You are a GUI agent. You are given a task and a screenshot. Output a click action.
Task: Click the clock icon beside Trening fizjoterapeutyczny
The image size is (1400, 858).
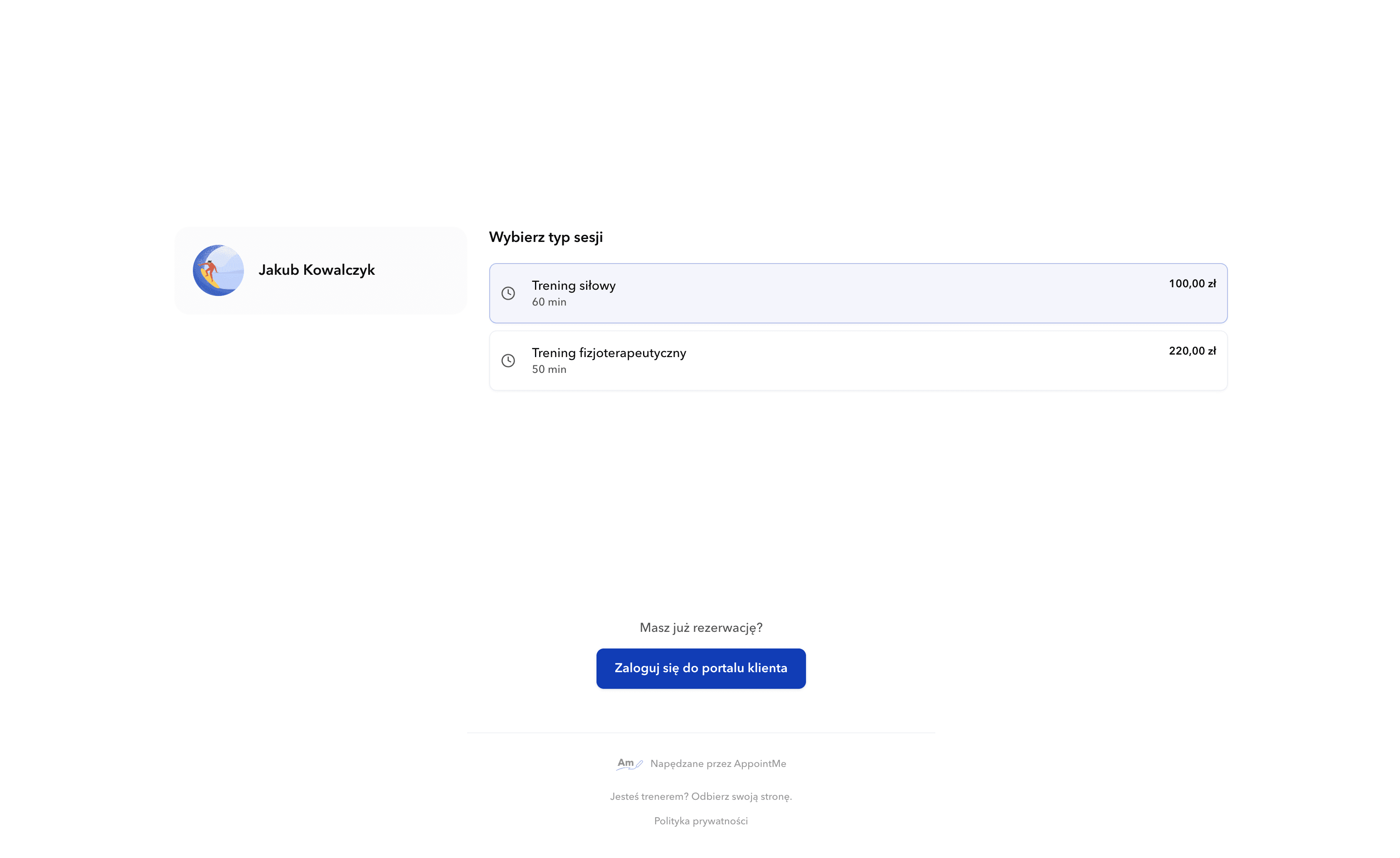pyautogui.click(x=508, y=361)
